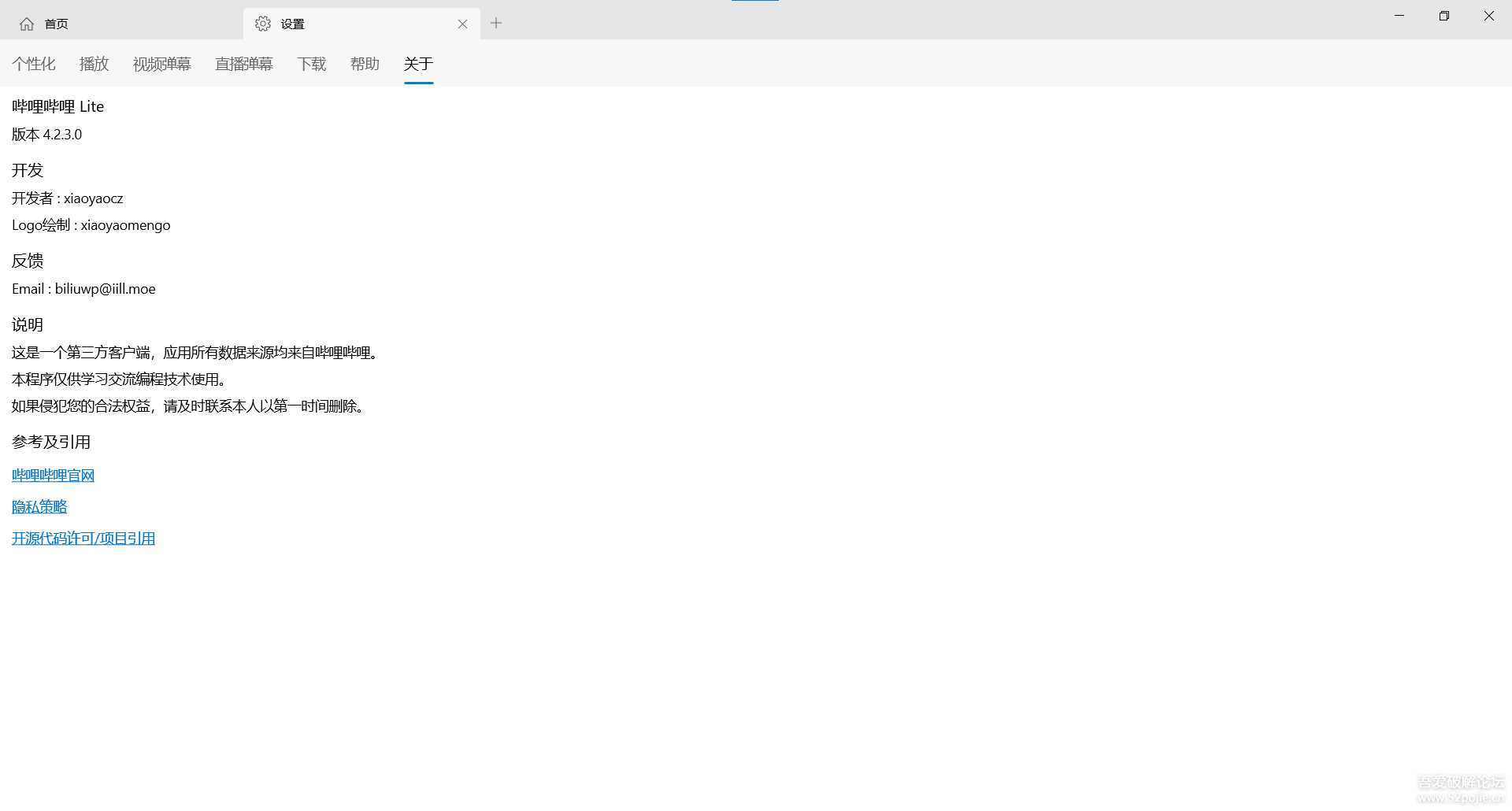Open the 帮助 settings tab
Image resolution: width=1512 pixels, height=811 pixels.
(x=364, y=64)
